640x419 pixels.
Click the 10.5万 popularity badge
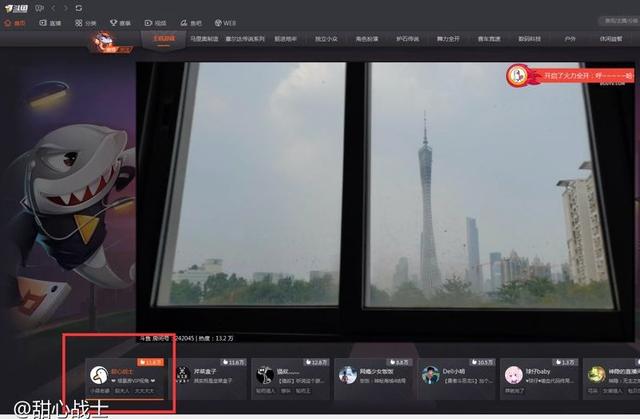coord(482,362)
